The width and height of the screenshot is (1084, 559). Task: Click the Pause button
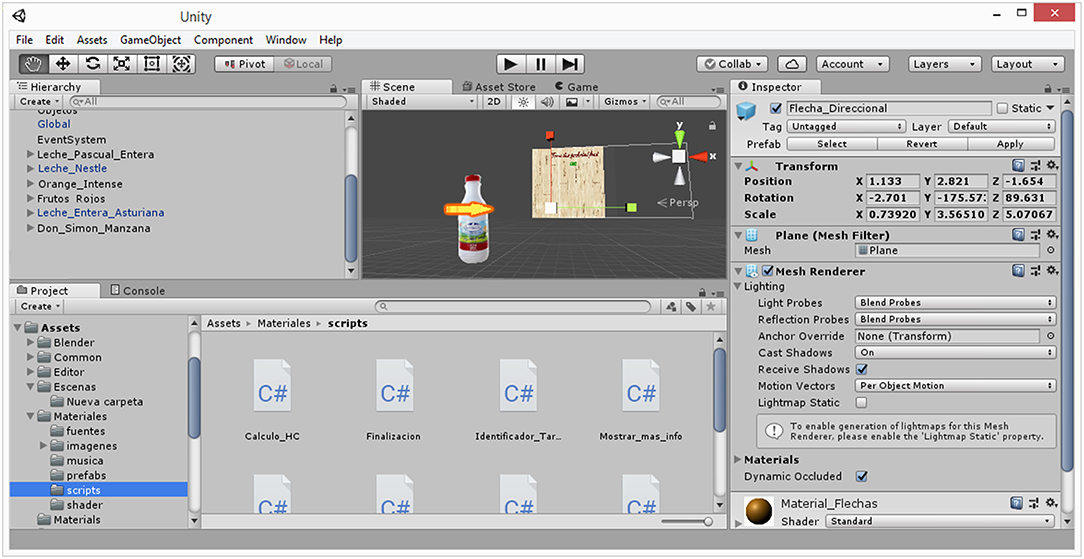pos(541,64)
